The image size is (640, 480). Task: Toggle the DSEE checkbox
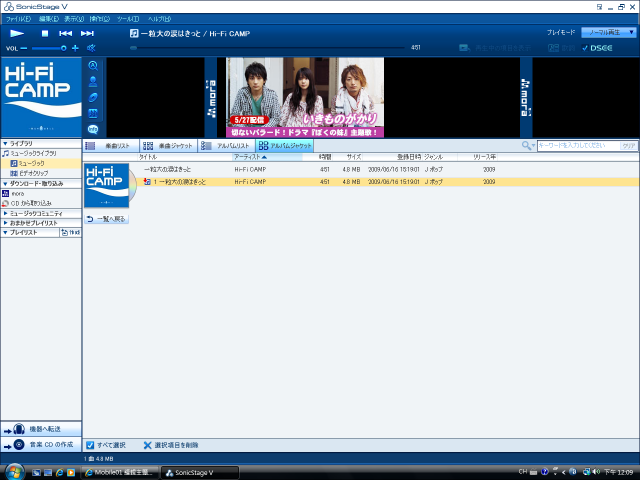click(x=585, y=48)
